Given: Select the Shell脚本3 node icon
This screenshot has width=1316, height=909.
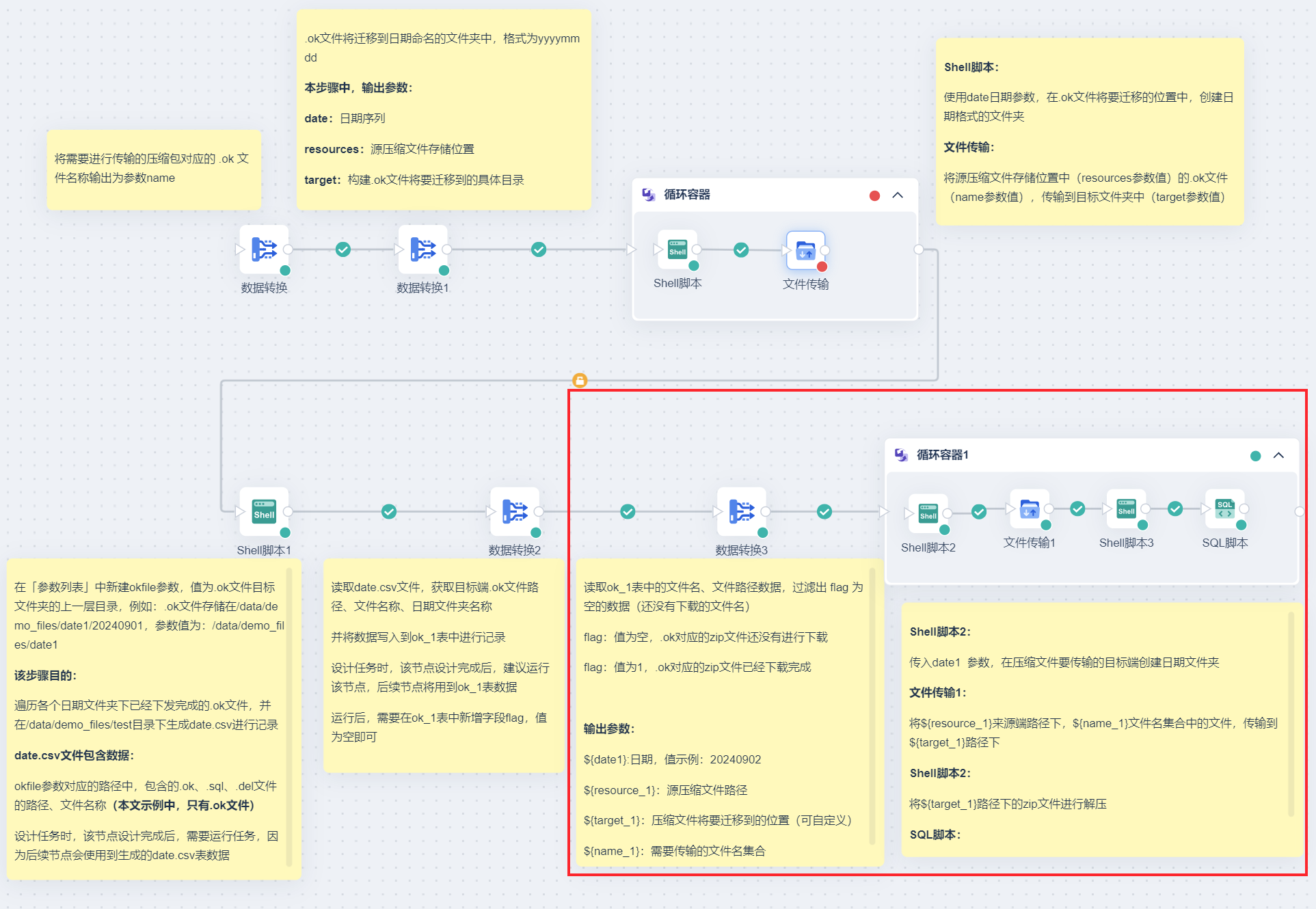Looking at the screenshot, I should pyautogui.click(x=1126, y=509).
